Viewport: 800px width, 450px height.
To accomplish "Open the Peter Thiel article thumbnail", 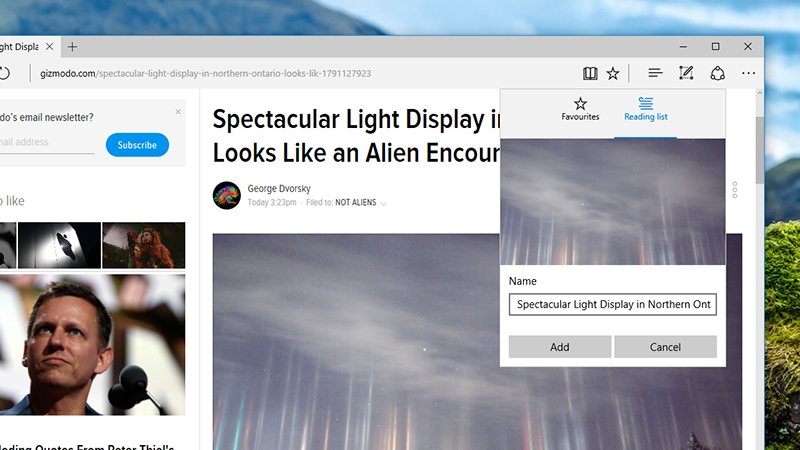I will (92, 345).
